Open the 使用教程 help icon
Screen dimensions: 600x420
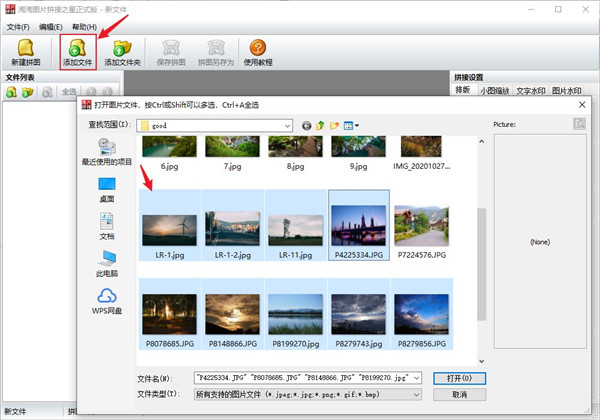tap(258, 53)
